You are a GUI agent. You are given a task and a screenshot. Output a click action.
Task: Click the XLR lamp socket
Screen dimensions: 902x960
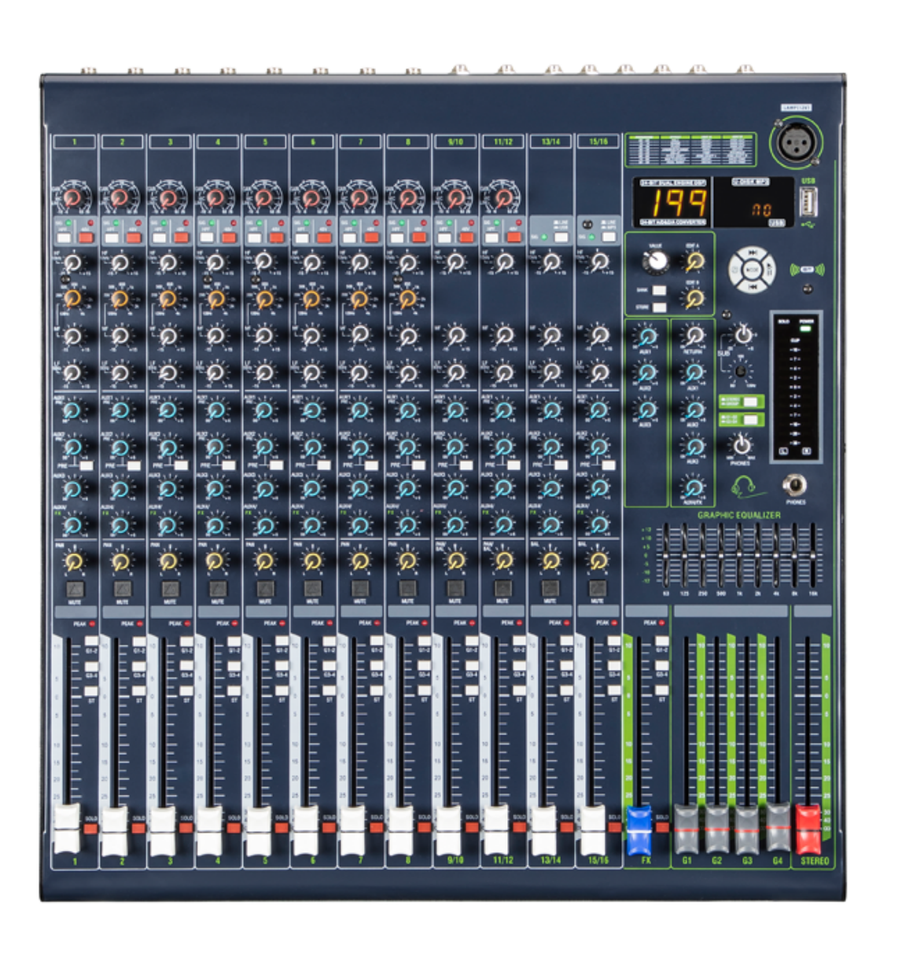click(797, 143)
